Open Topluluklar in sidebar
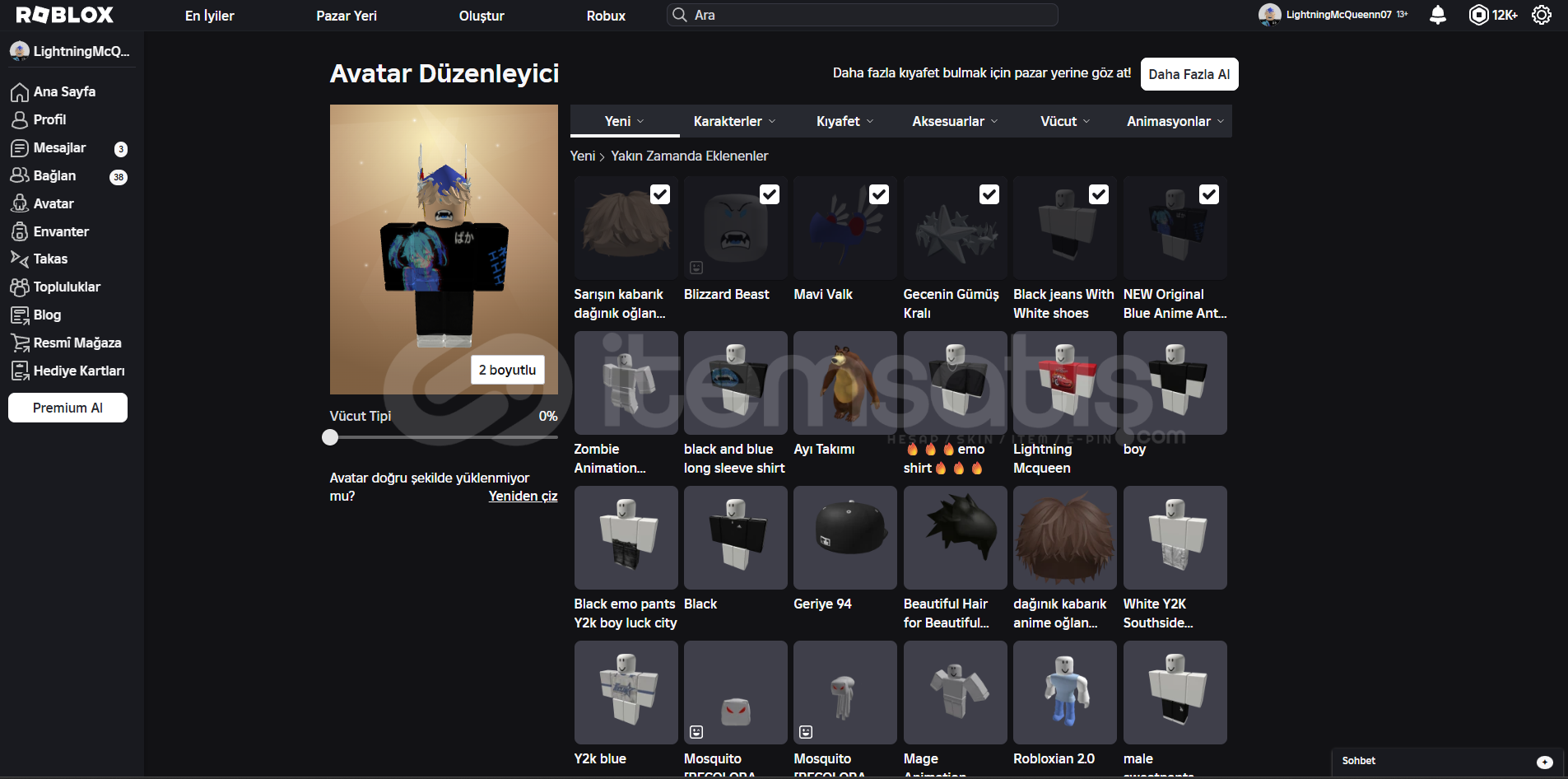 (66, 287)
